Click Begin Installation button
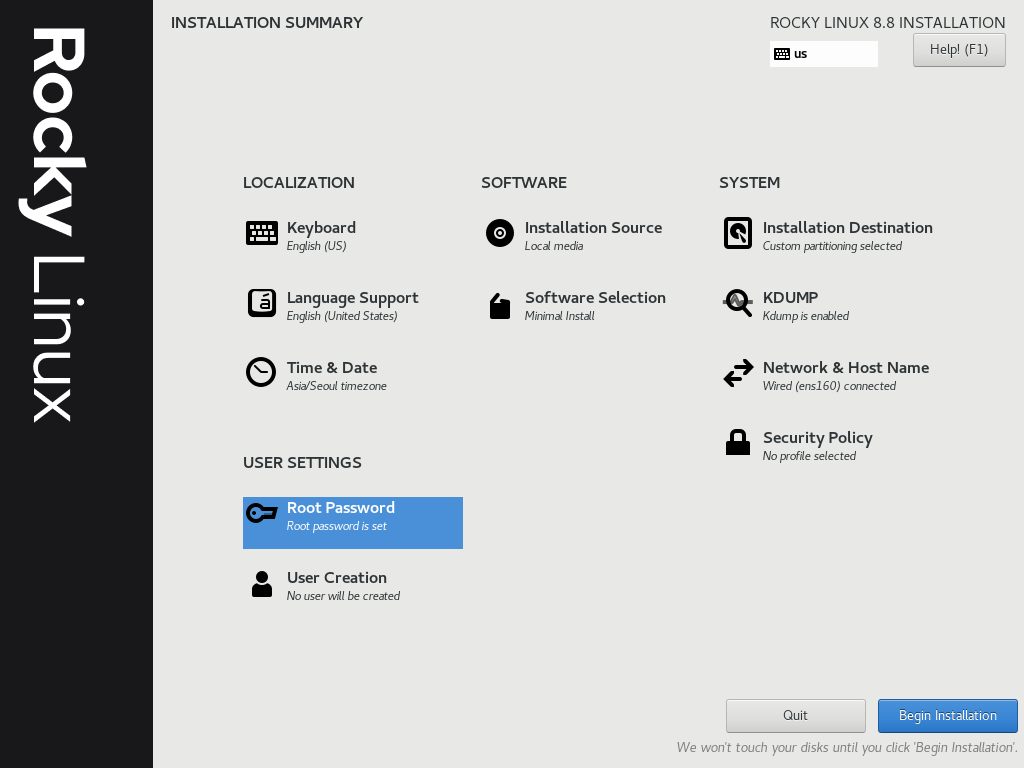Screen dimensions: 1024x768 tap(948, 716)
